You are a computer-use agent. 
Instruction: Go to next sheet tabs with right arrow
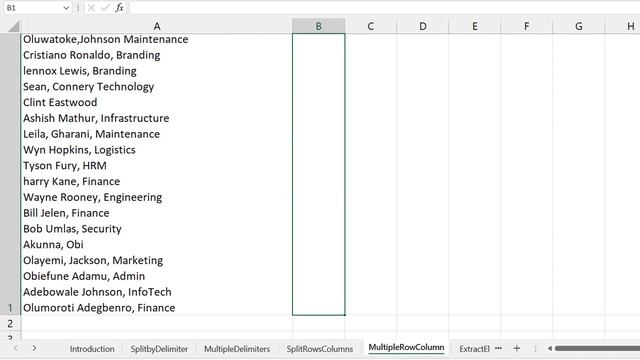click(x=34, y=348)
